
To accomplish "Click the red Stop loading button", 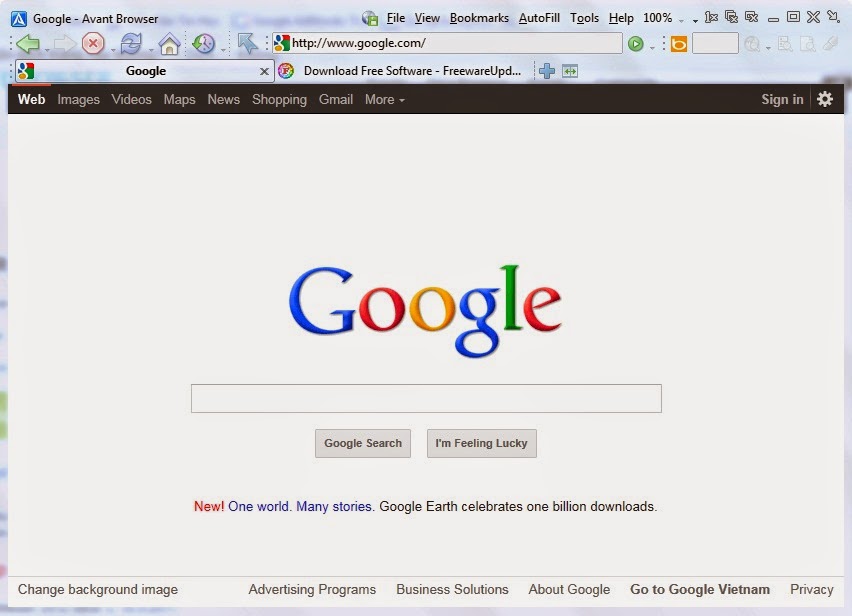I will (x=93, y=43).
